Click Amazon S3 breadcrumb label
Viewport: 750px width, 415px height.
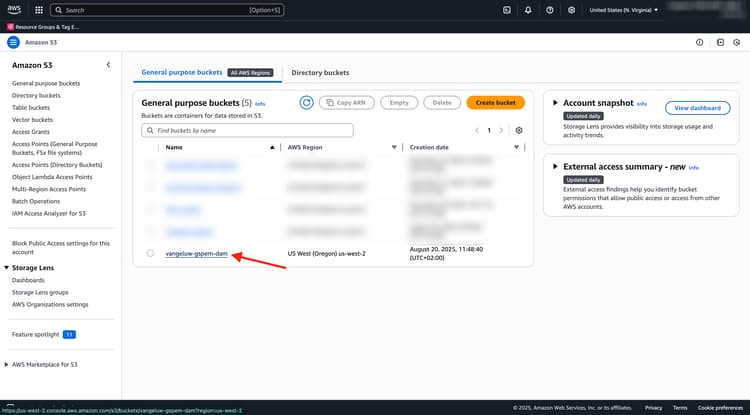tap(41, 43)
